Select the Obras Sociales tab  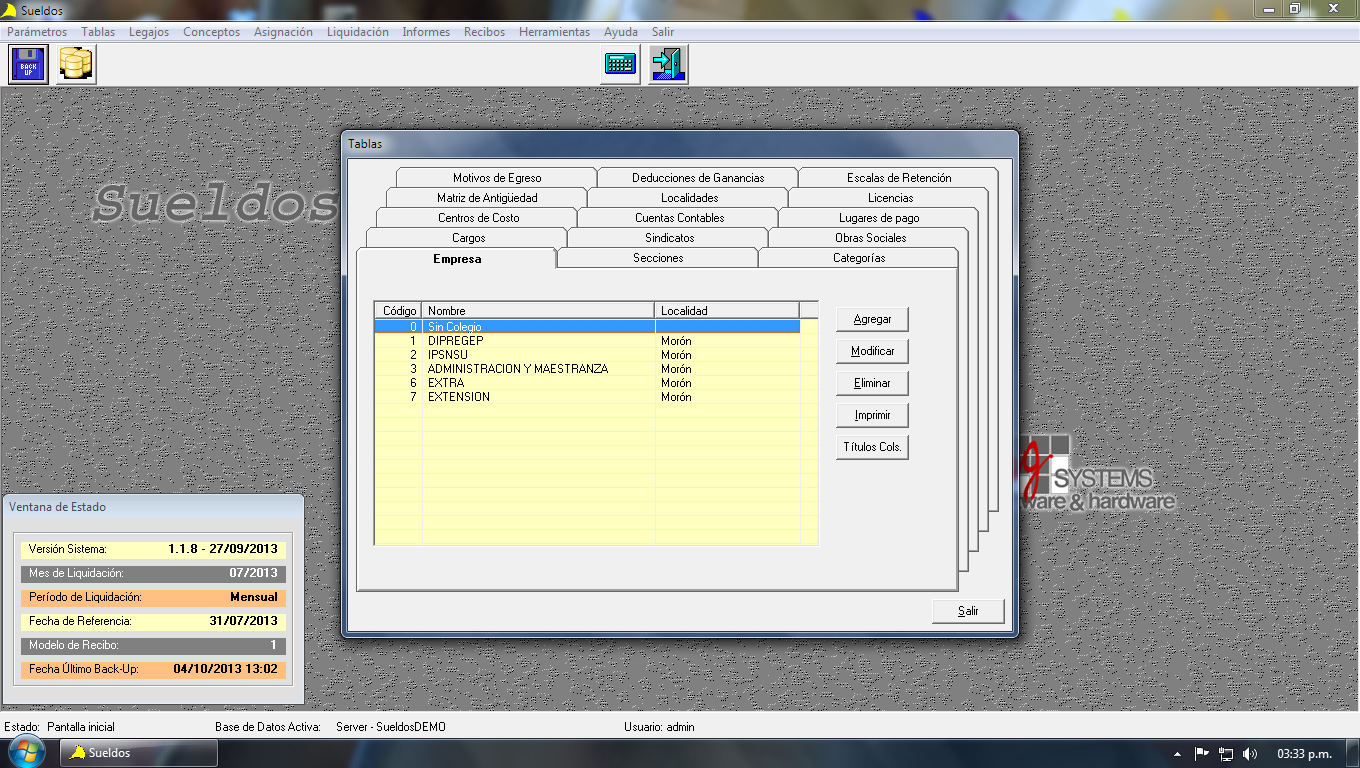[x=870, y=238]
